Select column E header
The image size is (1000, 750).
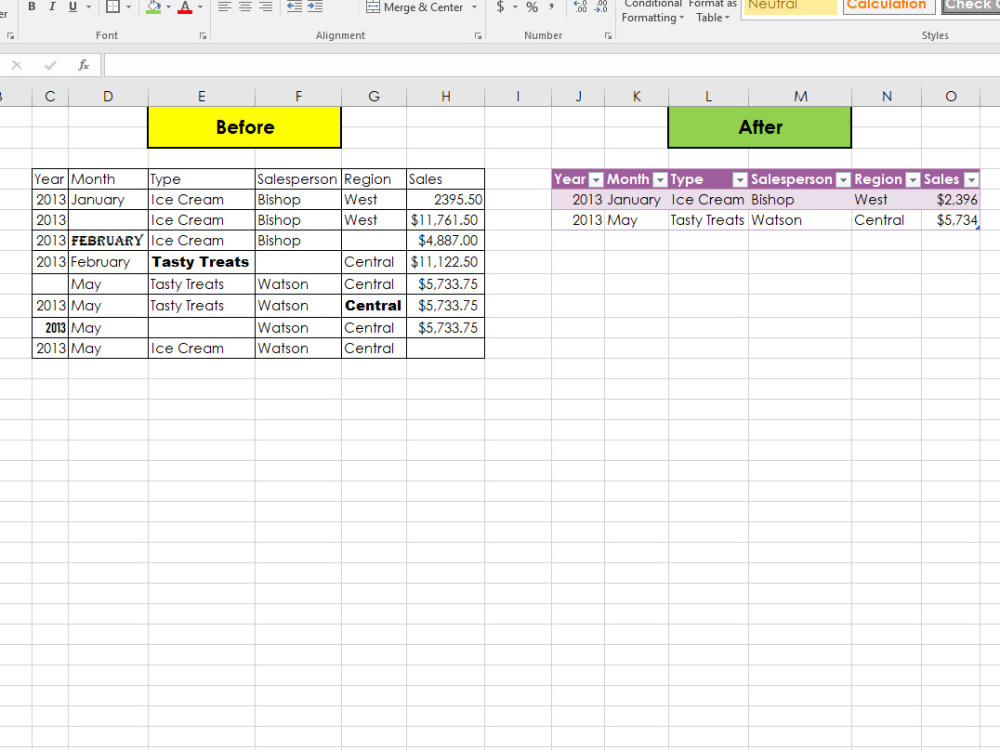(202, 96)
